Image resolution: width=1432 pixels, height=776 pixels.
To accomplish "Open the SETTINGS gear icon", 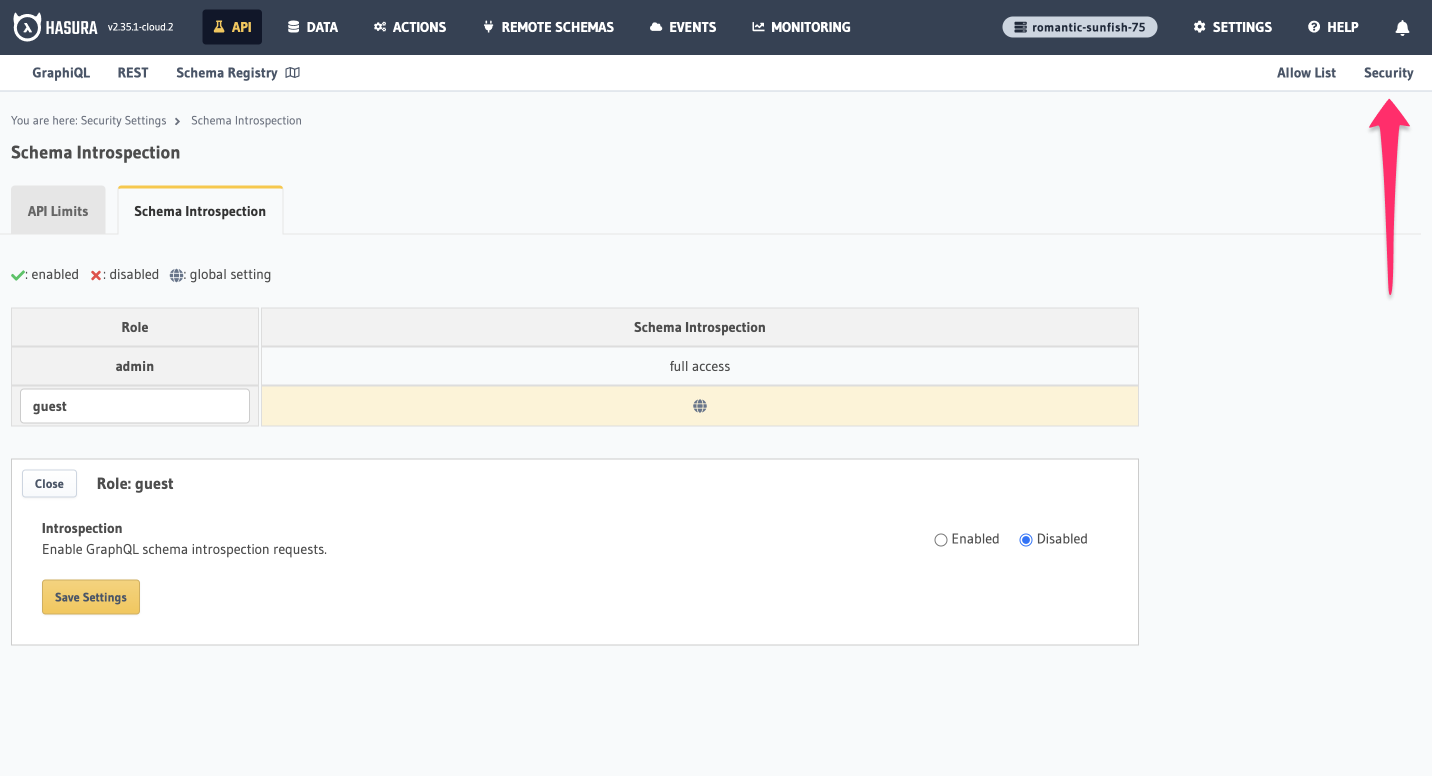I will 1199,27.
